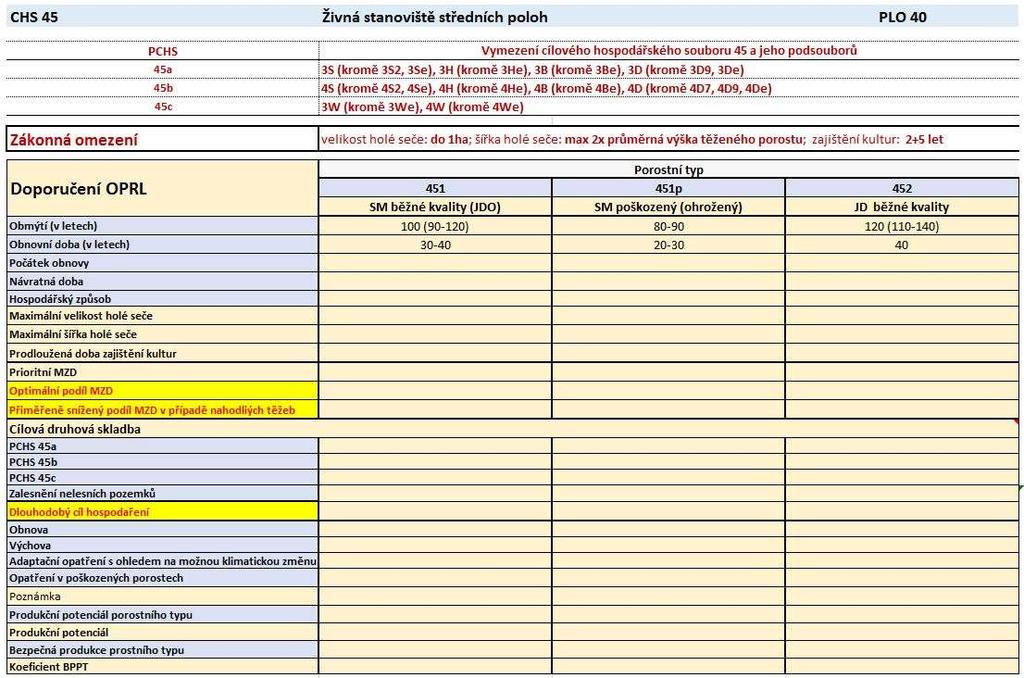Select the '45c' subsoubor cell
Screen dimensions: 1024x678
[x=163, y=106]
